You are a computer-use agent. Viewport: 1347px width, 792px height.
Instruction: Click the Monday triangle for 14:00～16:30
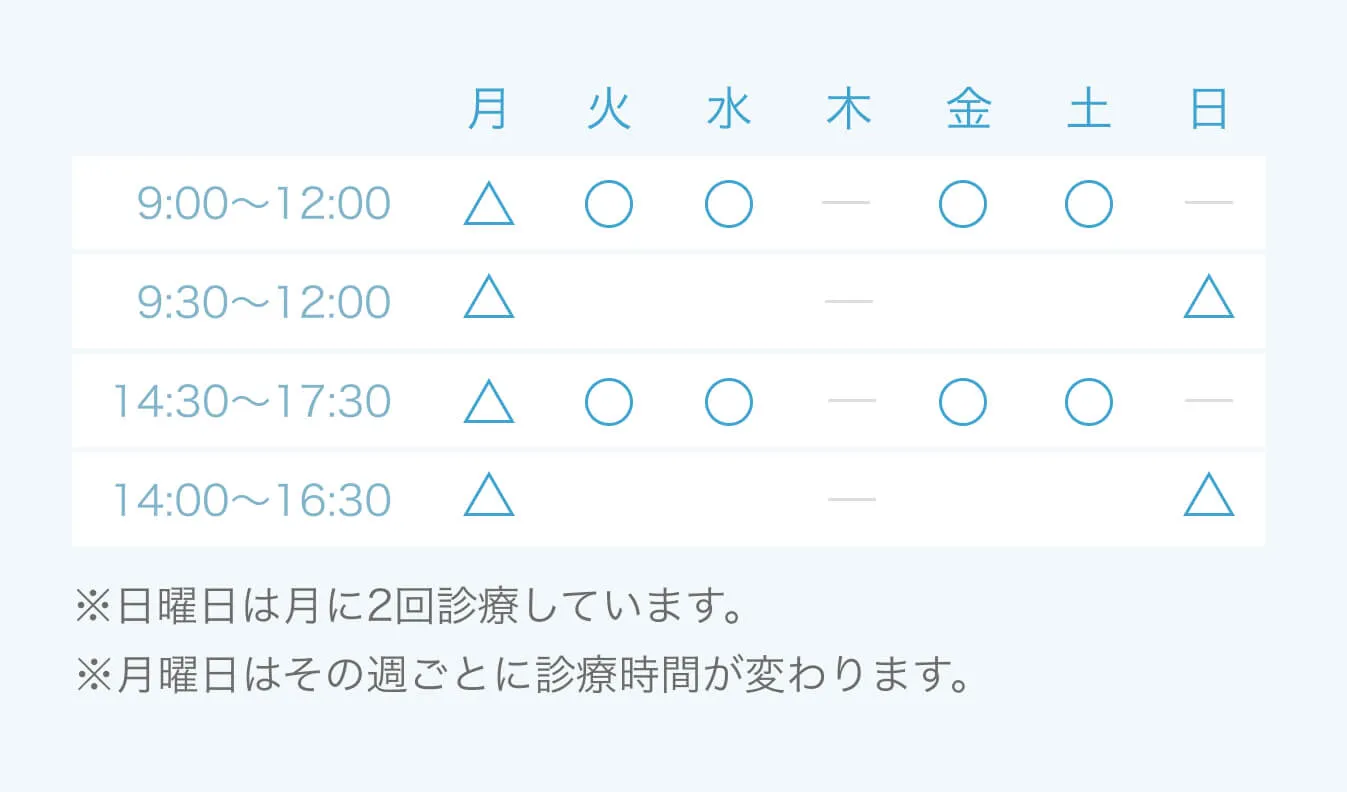489,497
